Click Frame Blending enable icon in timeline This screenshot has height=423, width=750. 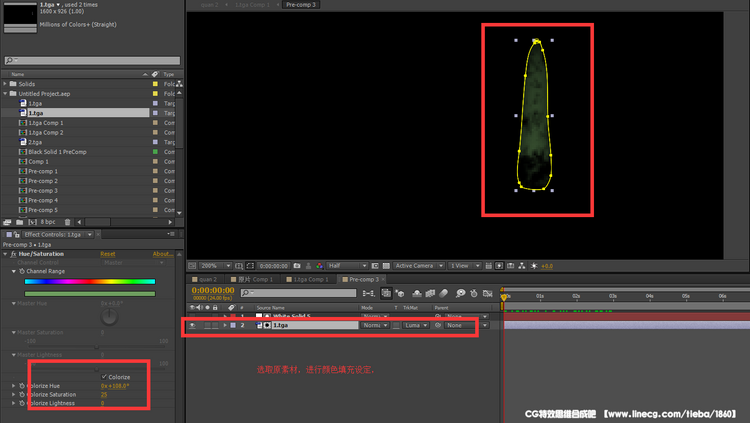430,293
